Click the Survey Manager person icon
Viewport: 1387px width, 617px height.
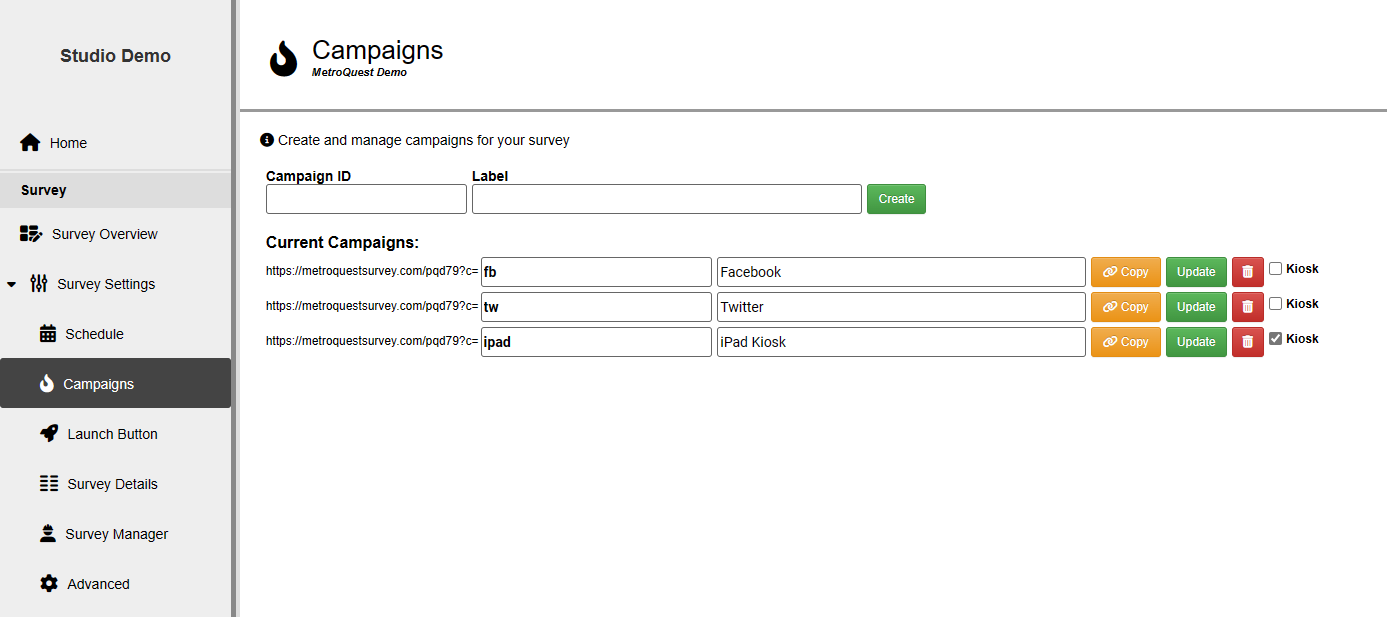[48, 533]
